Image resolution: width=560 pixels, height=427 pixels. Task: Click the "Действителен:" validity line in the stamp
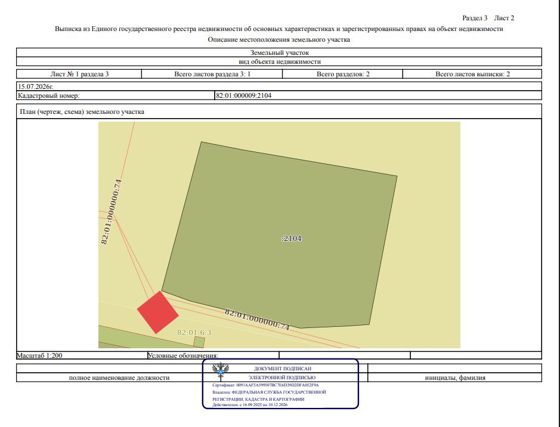pyautogui.click(x=250, y=405)
